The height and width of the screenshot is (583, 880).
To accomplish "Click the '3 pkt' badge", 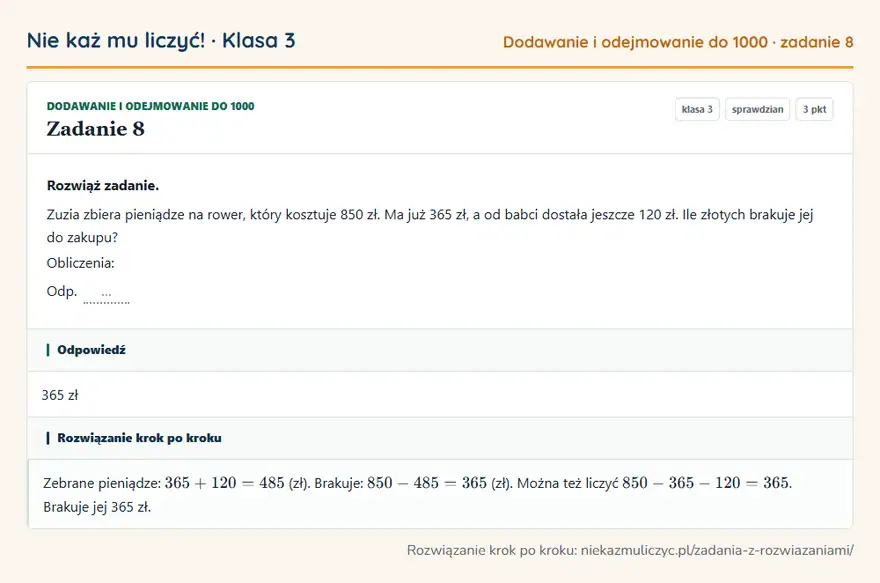I will click(x=814, y=109).
